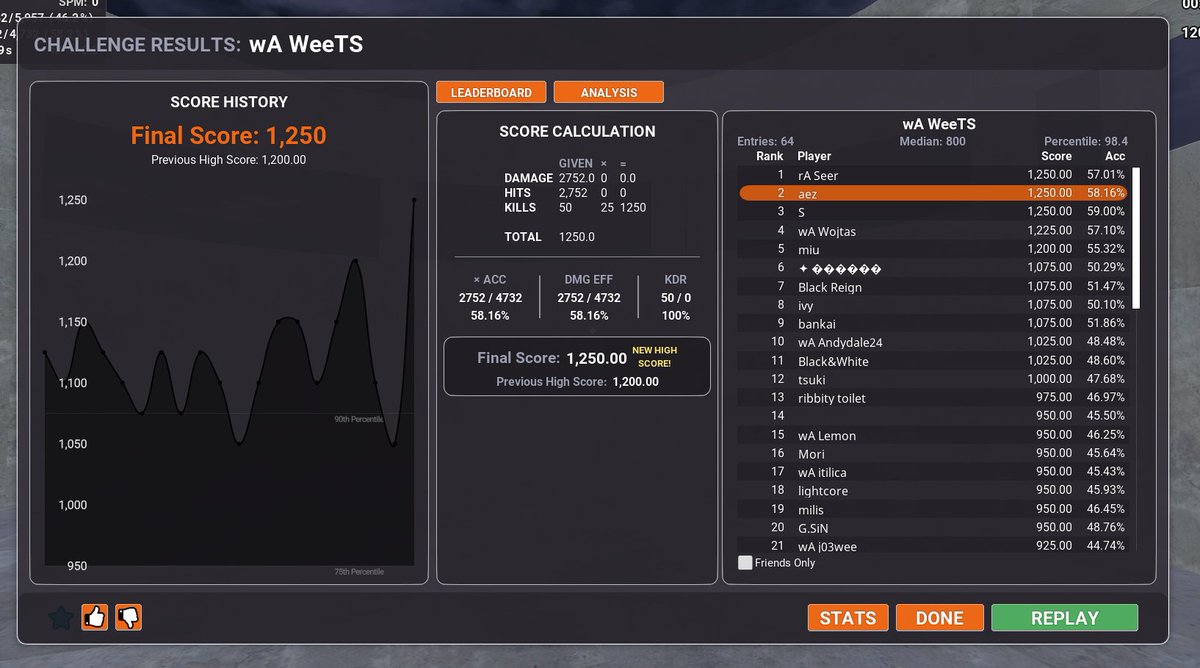Click the Median: 800 label
Viewport: 1200px width, 668px height.
[x=932, y=141]
